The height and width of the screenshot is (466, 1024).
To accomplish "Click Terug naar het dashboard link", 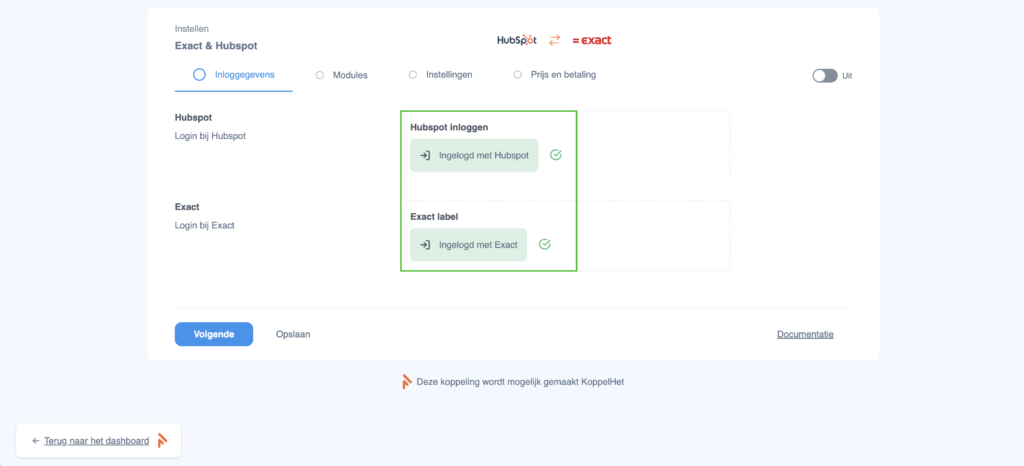I will [97, 441].
